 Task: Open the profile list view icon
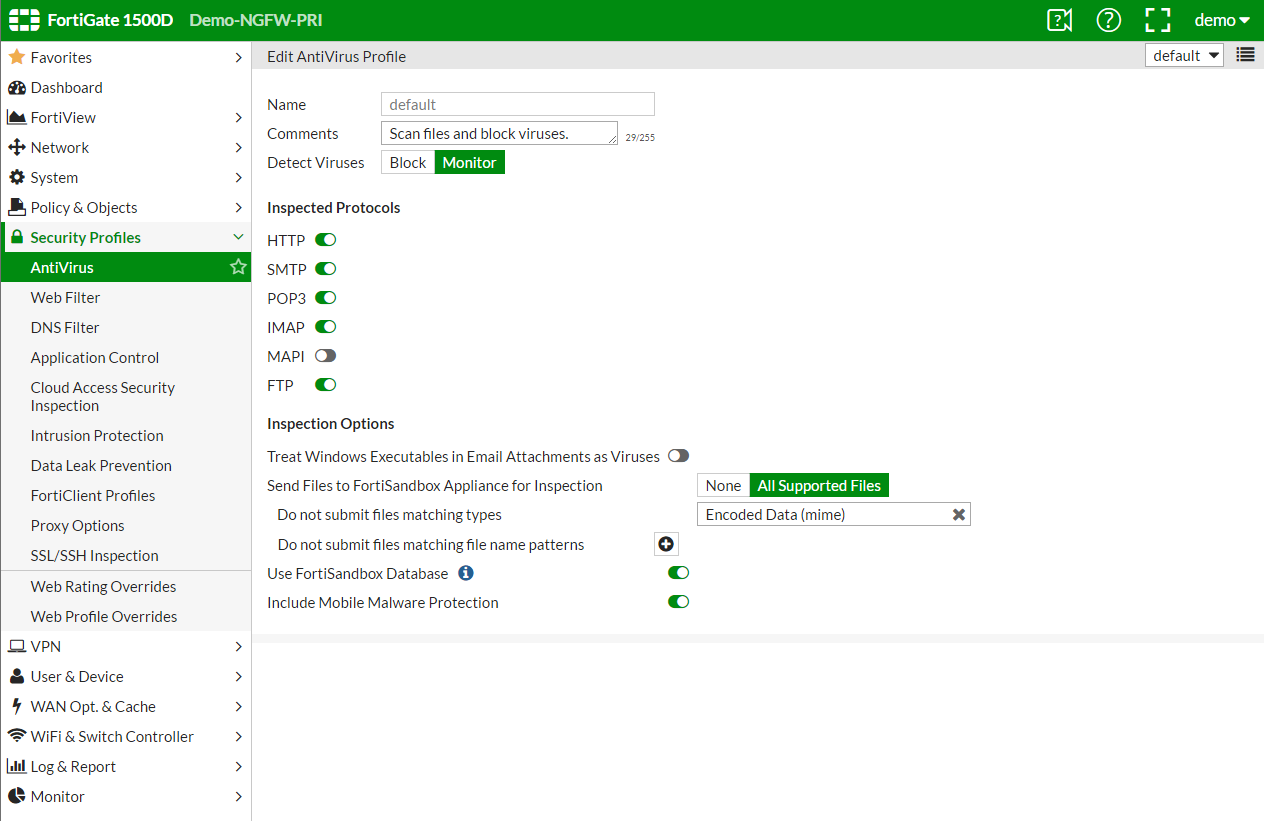(x=1245, y=55)
